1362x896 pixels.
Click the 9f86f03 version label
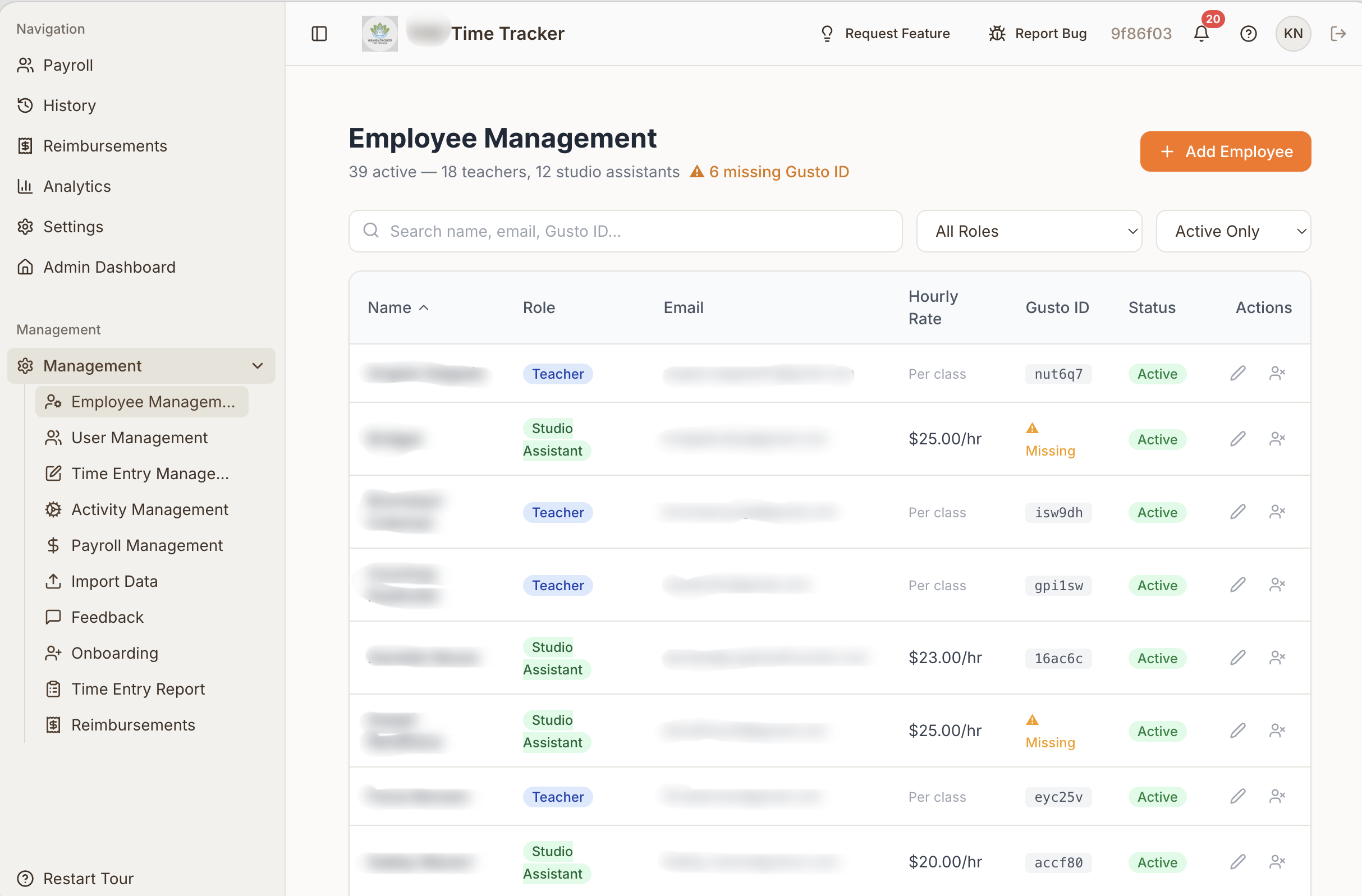coord(1141,34)
